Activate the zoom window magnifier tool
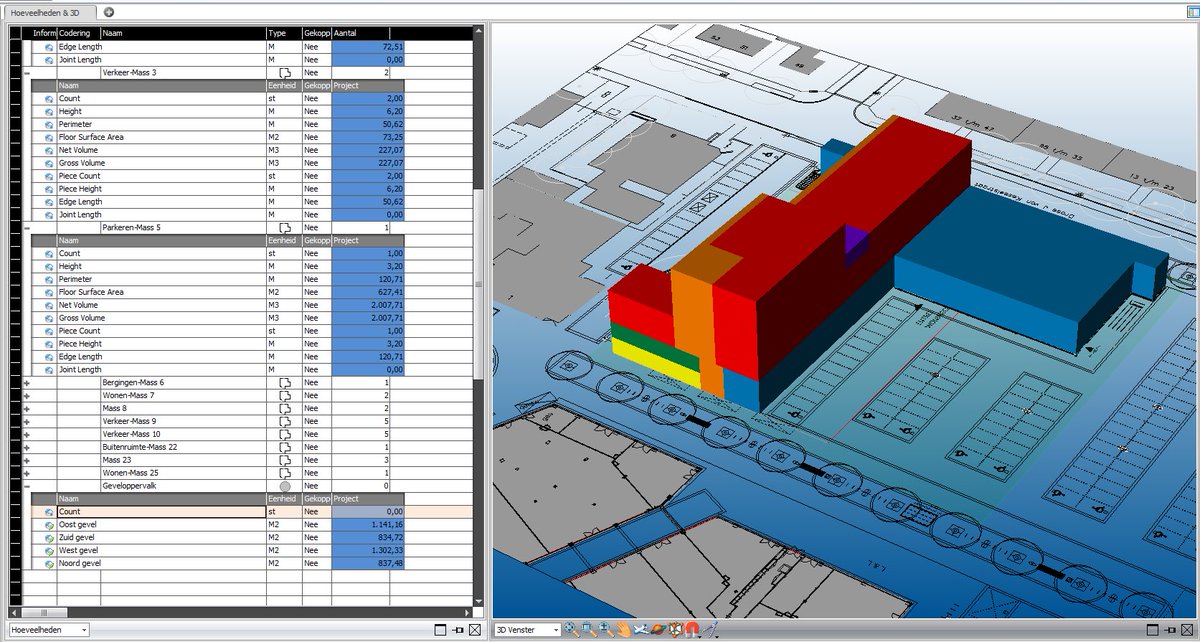 pos(589,629)
